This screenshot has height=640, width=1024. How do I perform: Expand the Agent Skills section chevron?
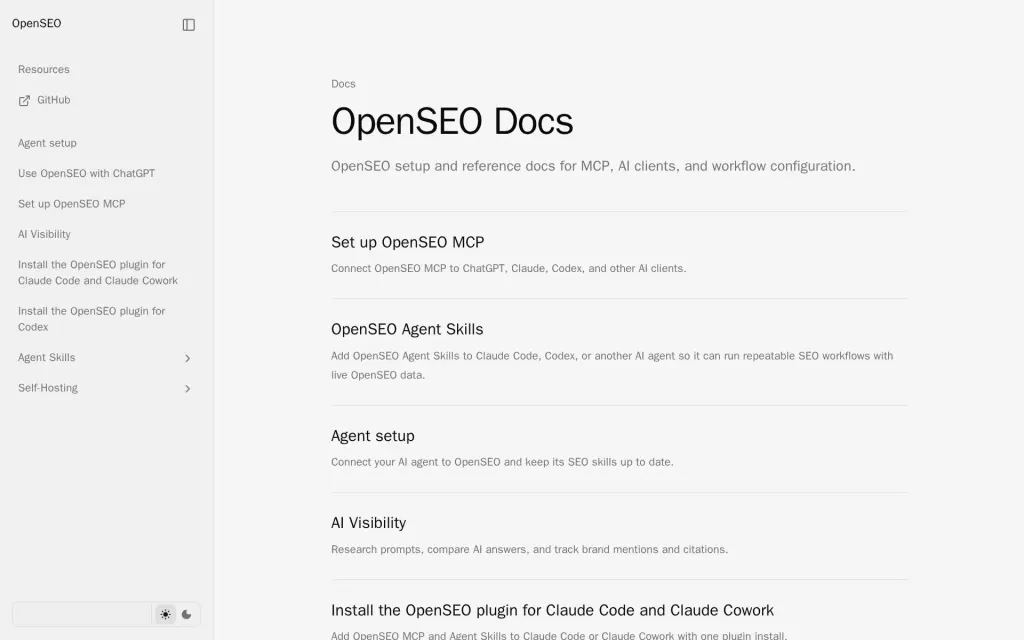[187, 359]
